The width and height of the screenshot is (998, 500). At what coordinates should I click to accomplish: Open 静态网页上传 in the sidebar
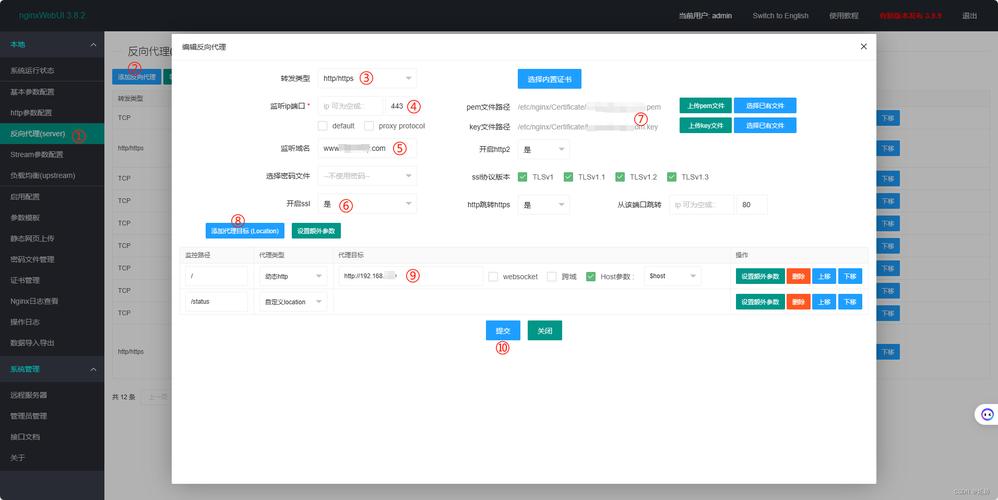52,239
